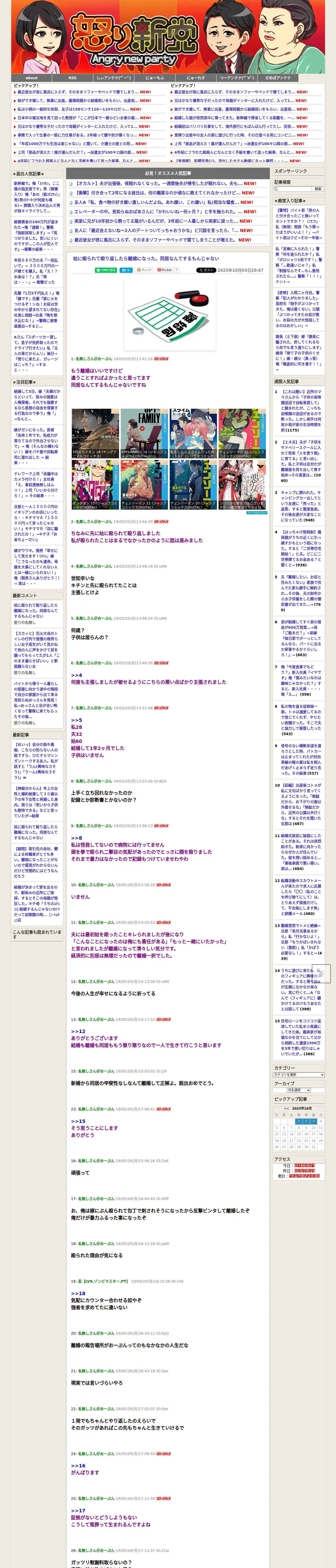Open weekly ranking 2 article 【エネ夫】夫が子供をサドベリースクール

(x=301, y=462)
